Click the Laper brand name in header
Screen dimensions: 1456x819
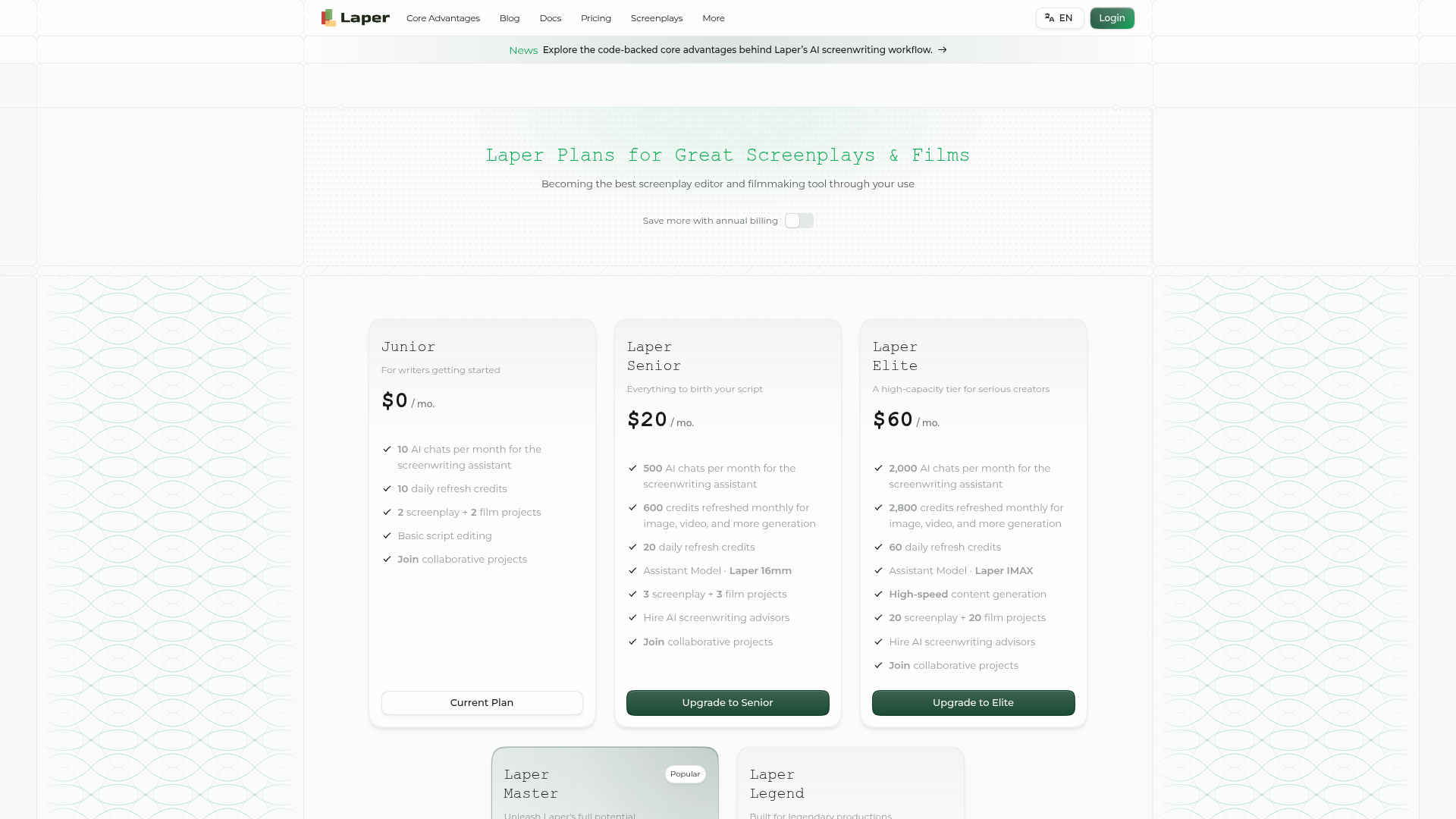click(365, 18)
